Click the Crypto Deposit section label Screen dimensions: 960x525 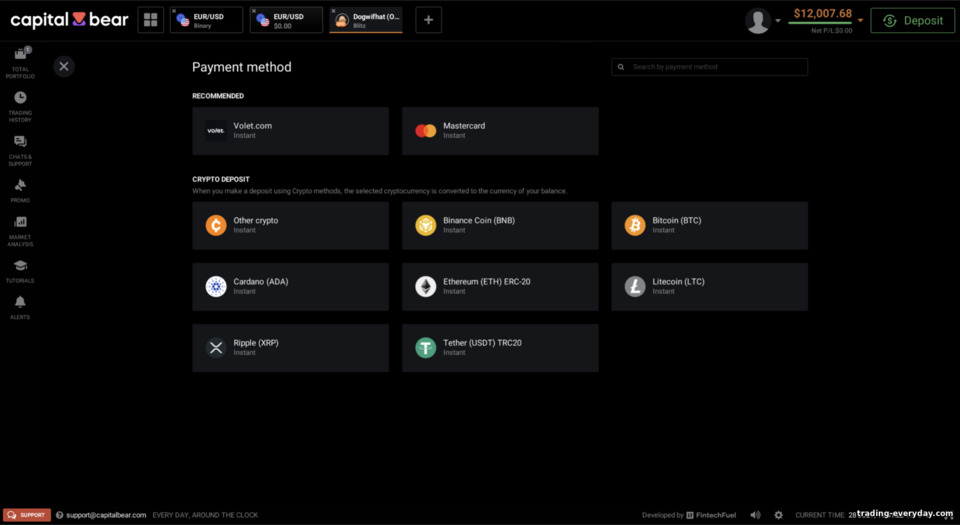coord(221,179)
